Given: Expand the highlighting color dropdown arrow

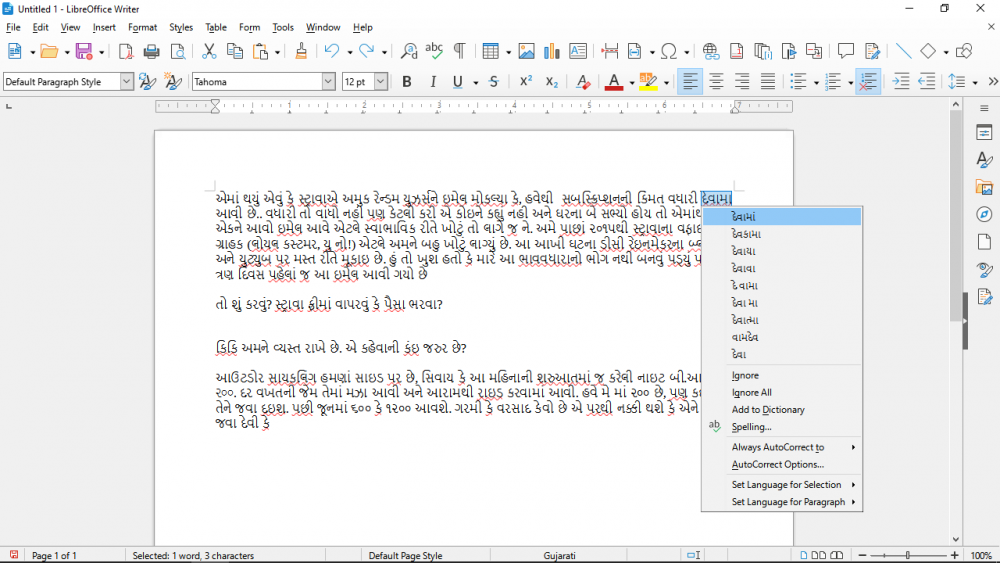Looking at the screenshot, I should [x=666, y=82].
